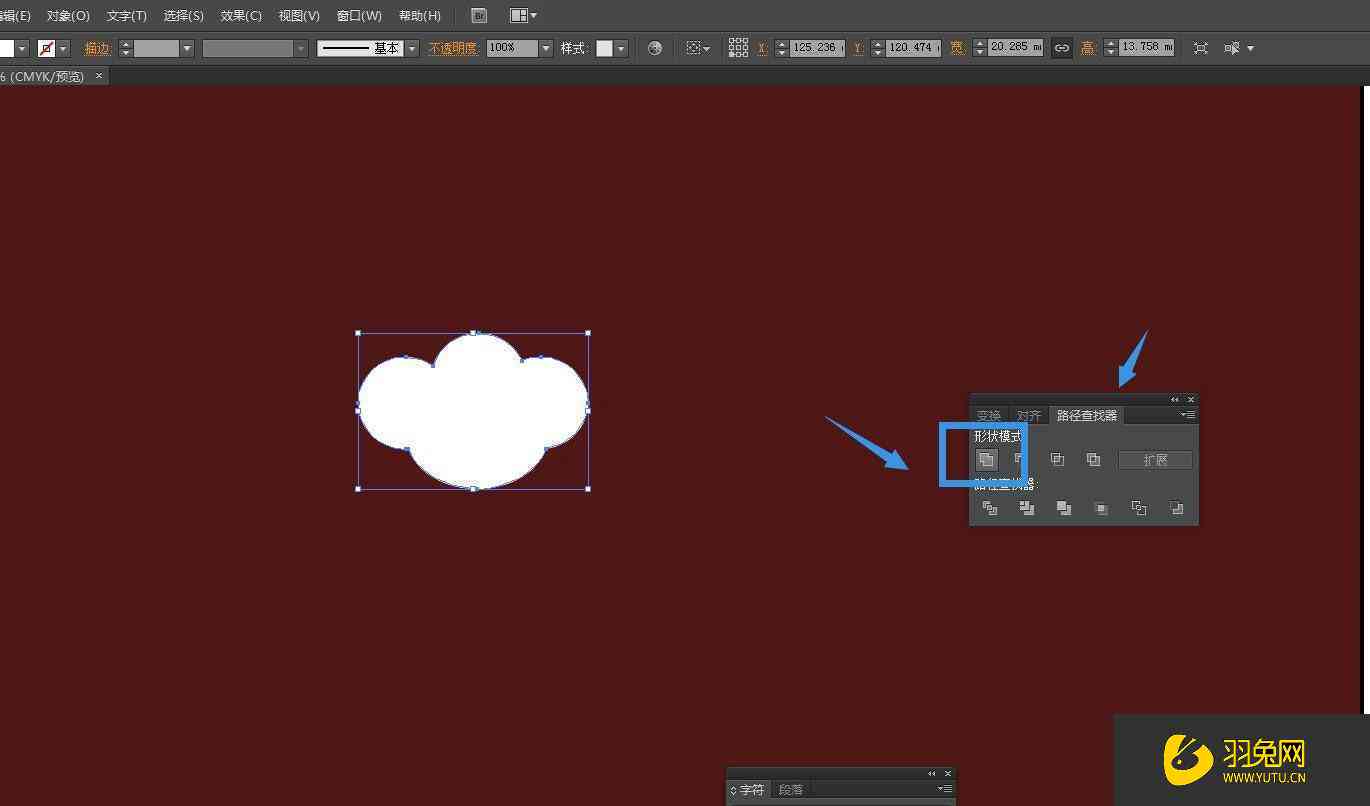This screenshot has height=806, width=1370.
Task: Click the 扩展 button in Pathfinder
Action: (x=1155, y=460)
